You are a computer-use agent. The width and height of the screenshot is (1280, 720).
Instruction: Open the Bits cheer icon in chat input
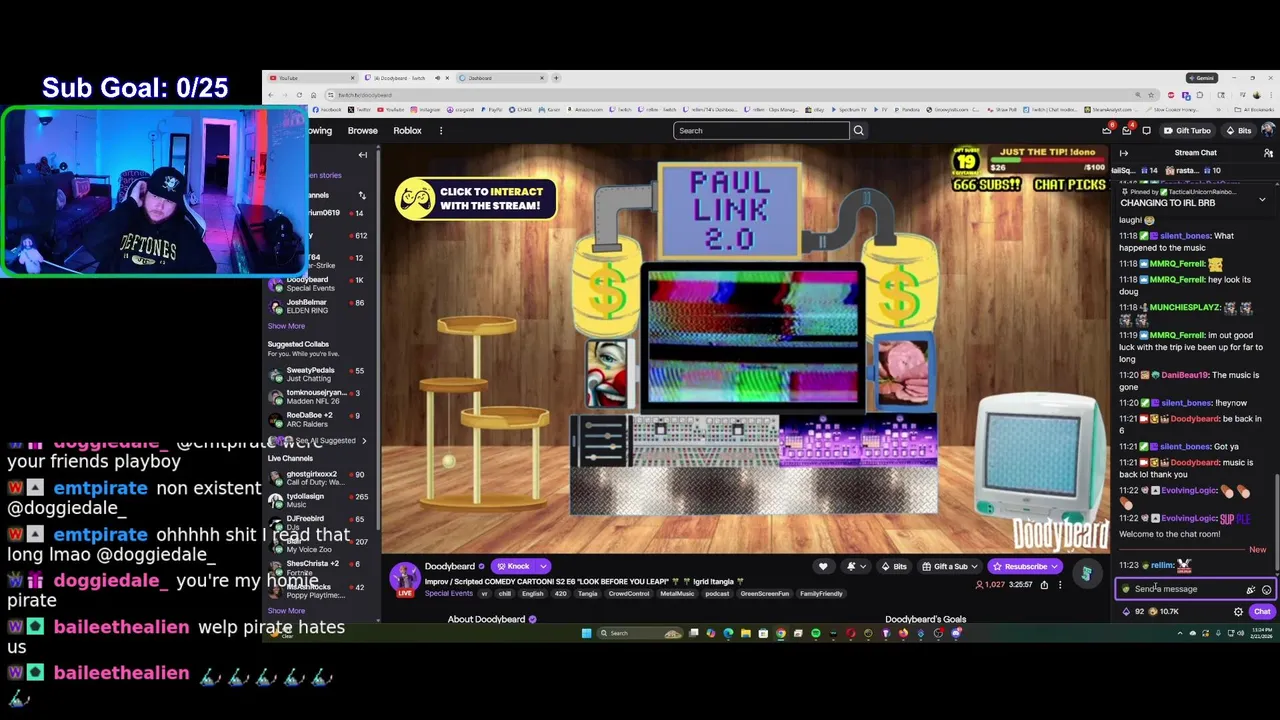(x=1250, y=590)
